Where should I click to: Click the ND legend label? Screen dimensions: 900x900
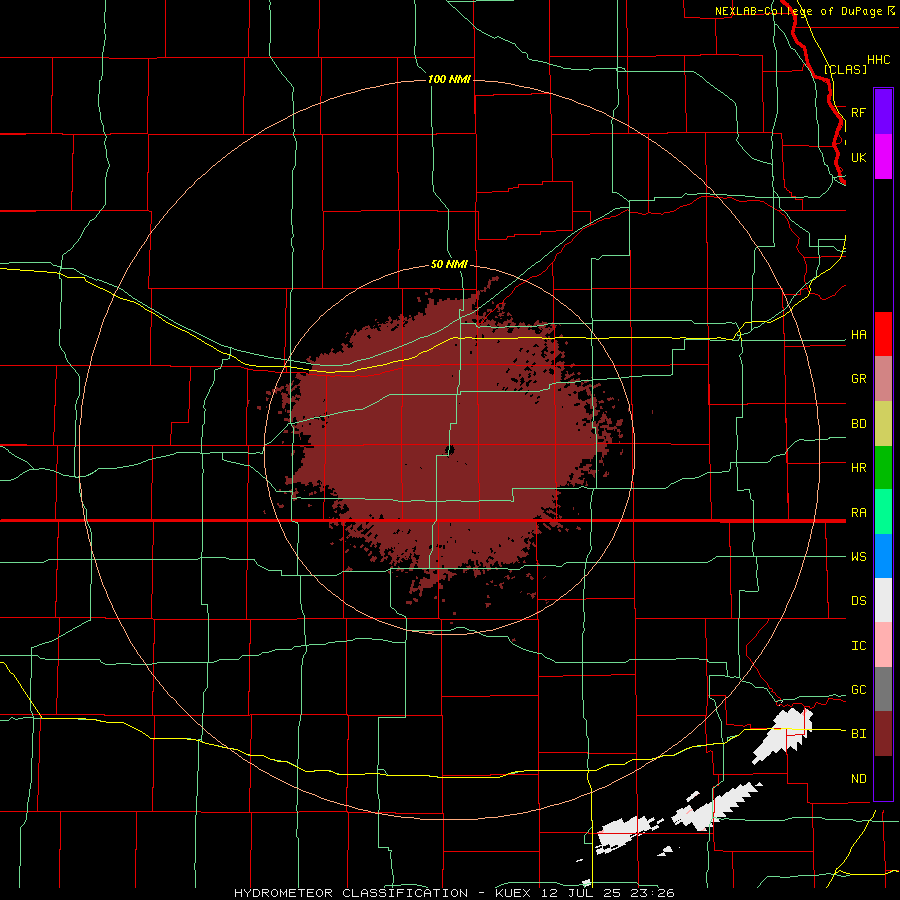[x=858, y=779]
